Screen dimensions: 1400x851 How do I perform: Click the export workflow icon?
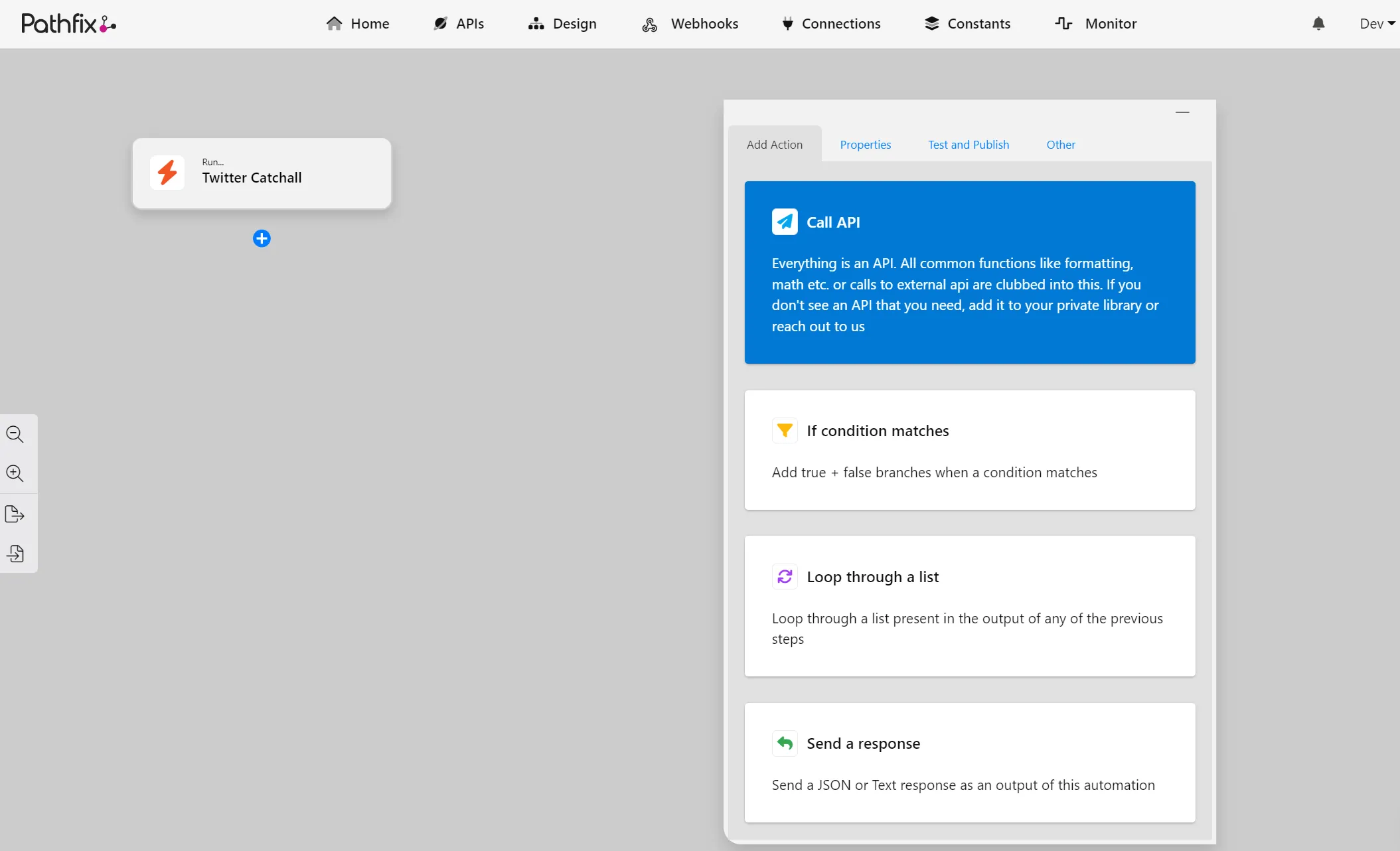(15, 514)
